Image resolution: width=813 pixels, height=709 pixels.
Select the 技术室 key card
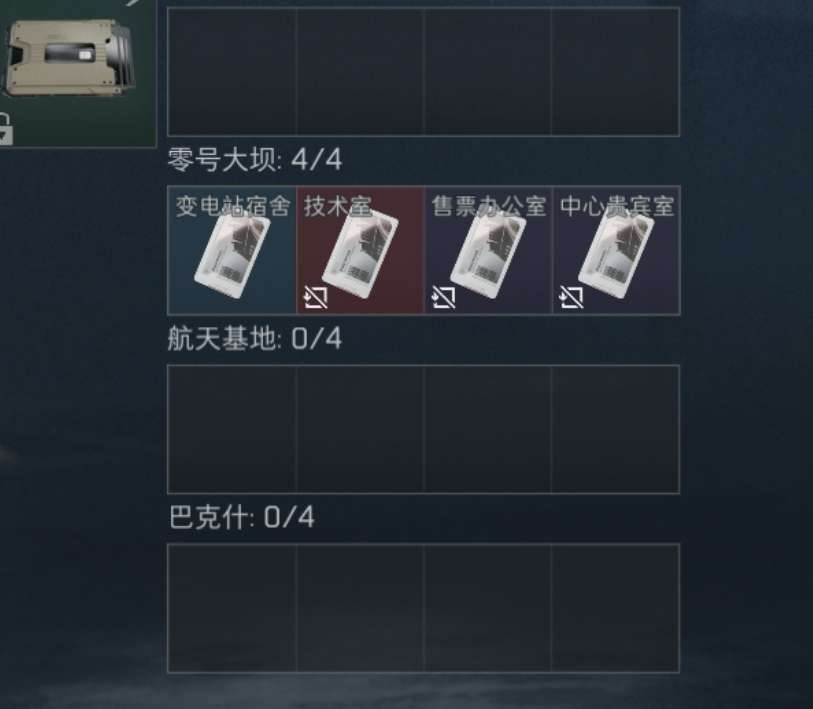point(360,250)
